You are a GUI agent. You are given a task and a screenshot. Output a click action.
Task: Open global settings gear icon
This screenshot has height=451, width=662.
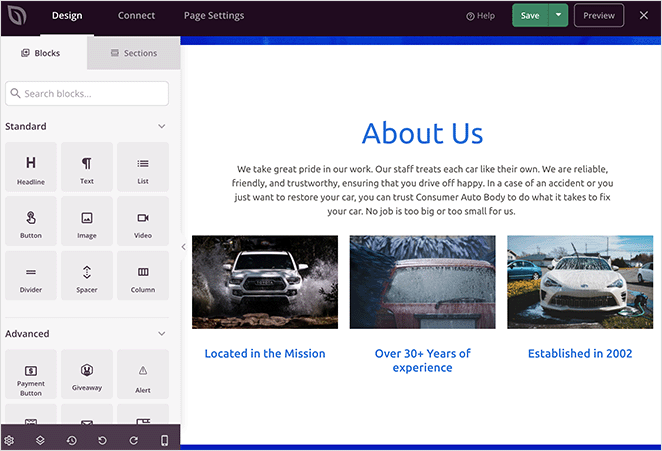(9, 440)
